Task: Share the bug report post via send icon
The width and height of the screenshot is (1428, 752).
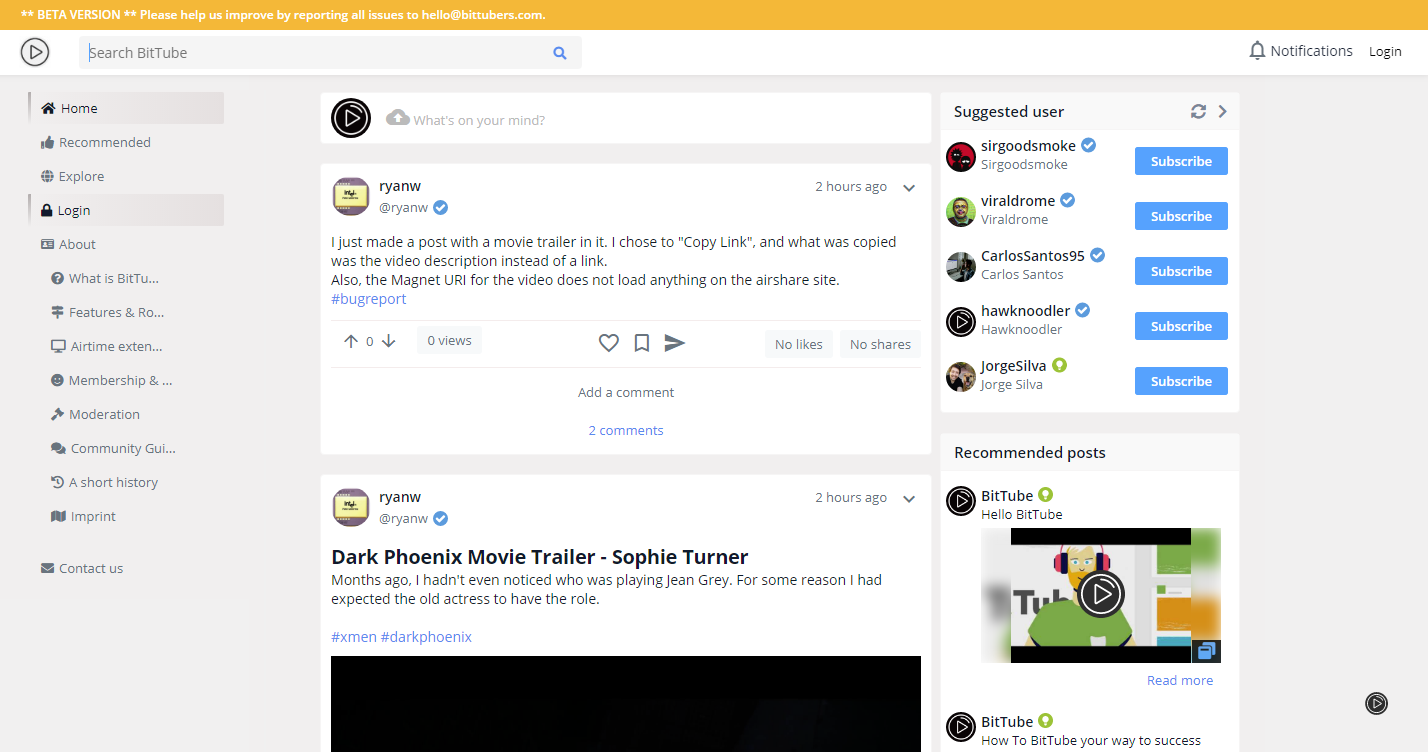Action: [x=675, y=343]
